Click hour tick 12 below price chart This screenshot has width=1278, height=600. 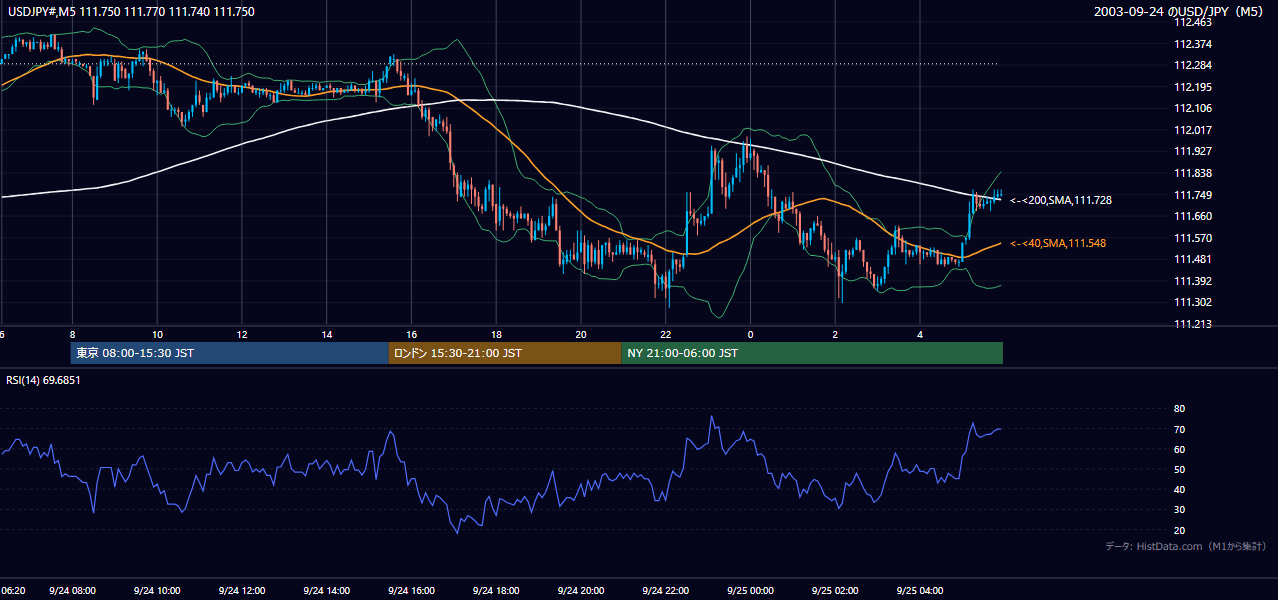tap(241, 334)
